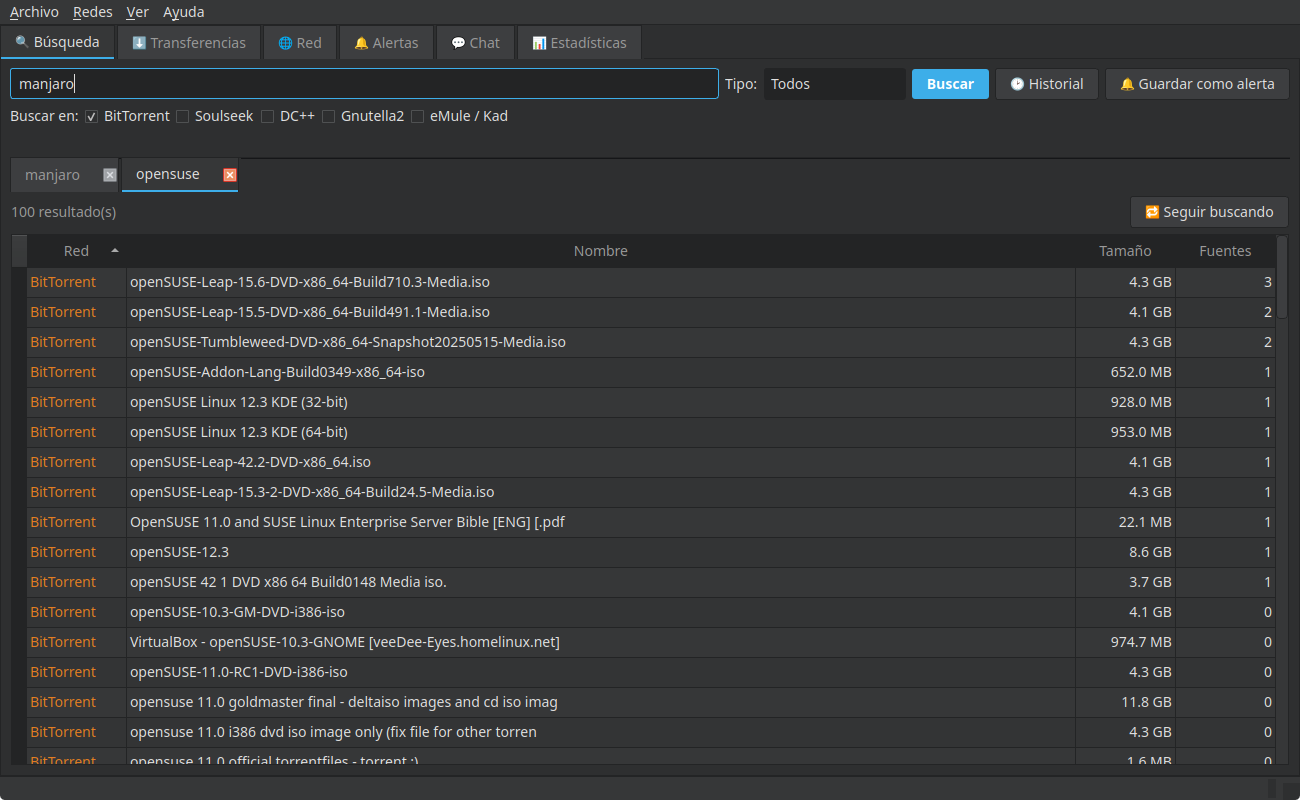Uncheck the BitTorrent network checkbox
The image size is (1300, 800).
tap(91, 116)
